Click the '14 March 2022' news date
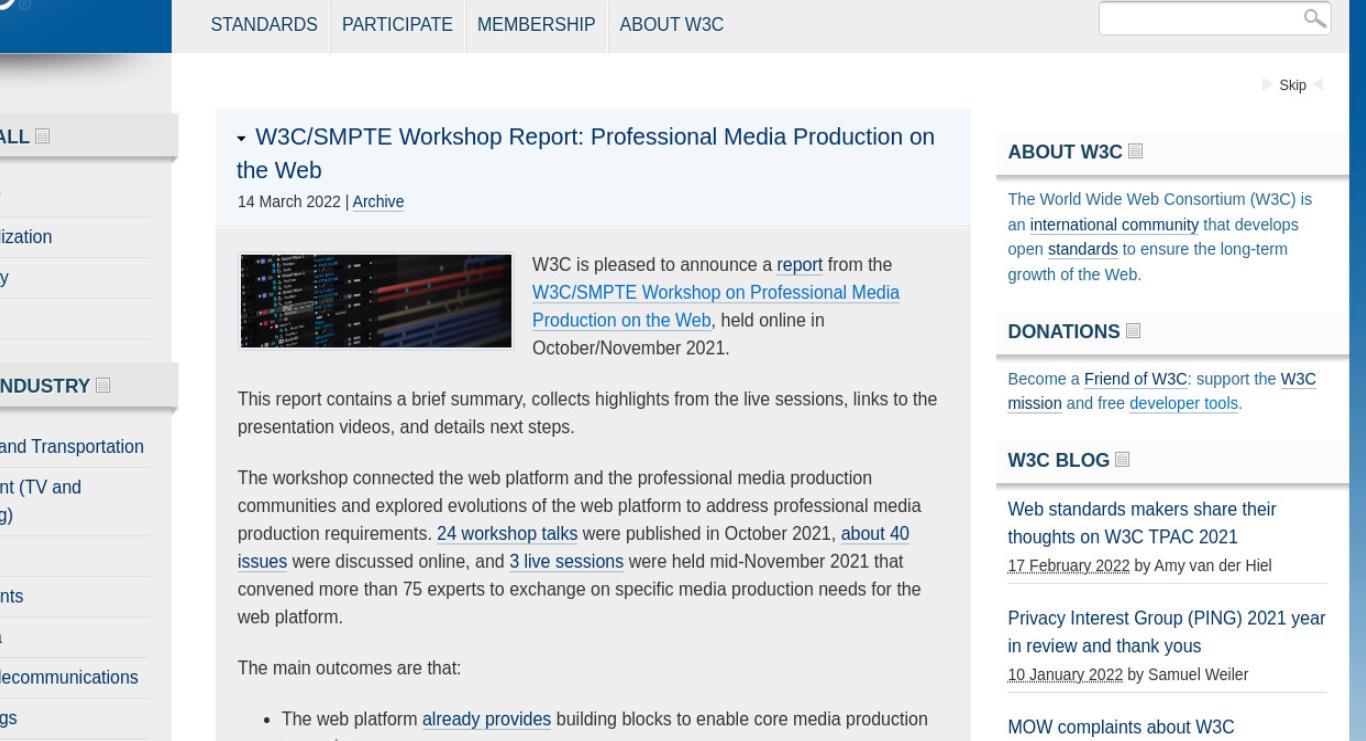 289,202
